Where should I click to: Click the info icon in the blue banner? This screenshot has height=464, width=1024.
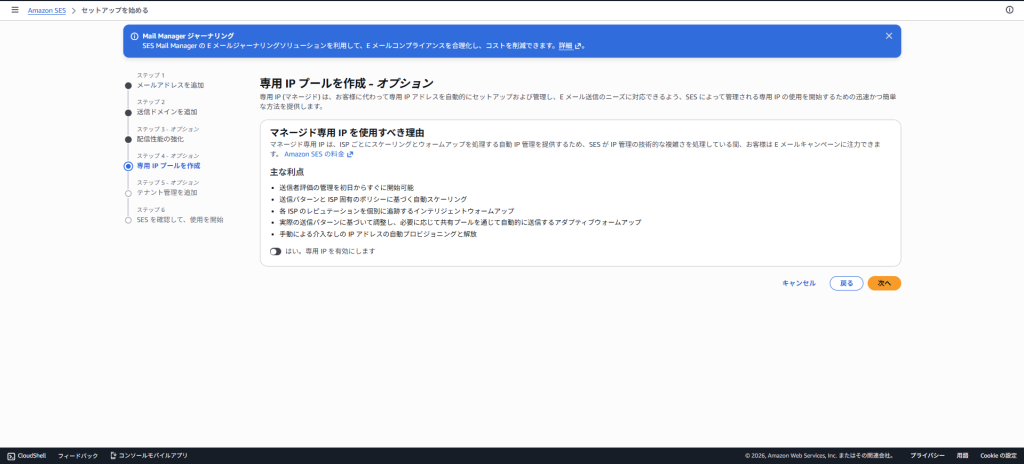click(135, 36)
